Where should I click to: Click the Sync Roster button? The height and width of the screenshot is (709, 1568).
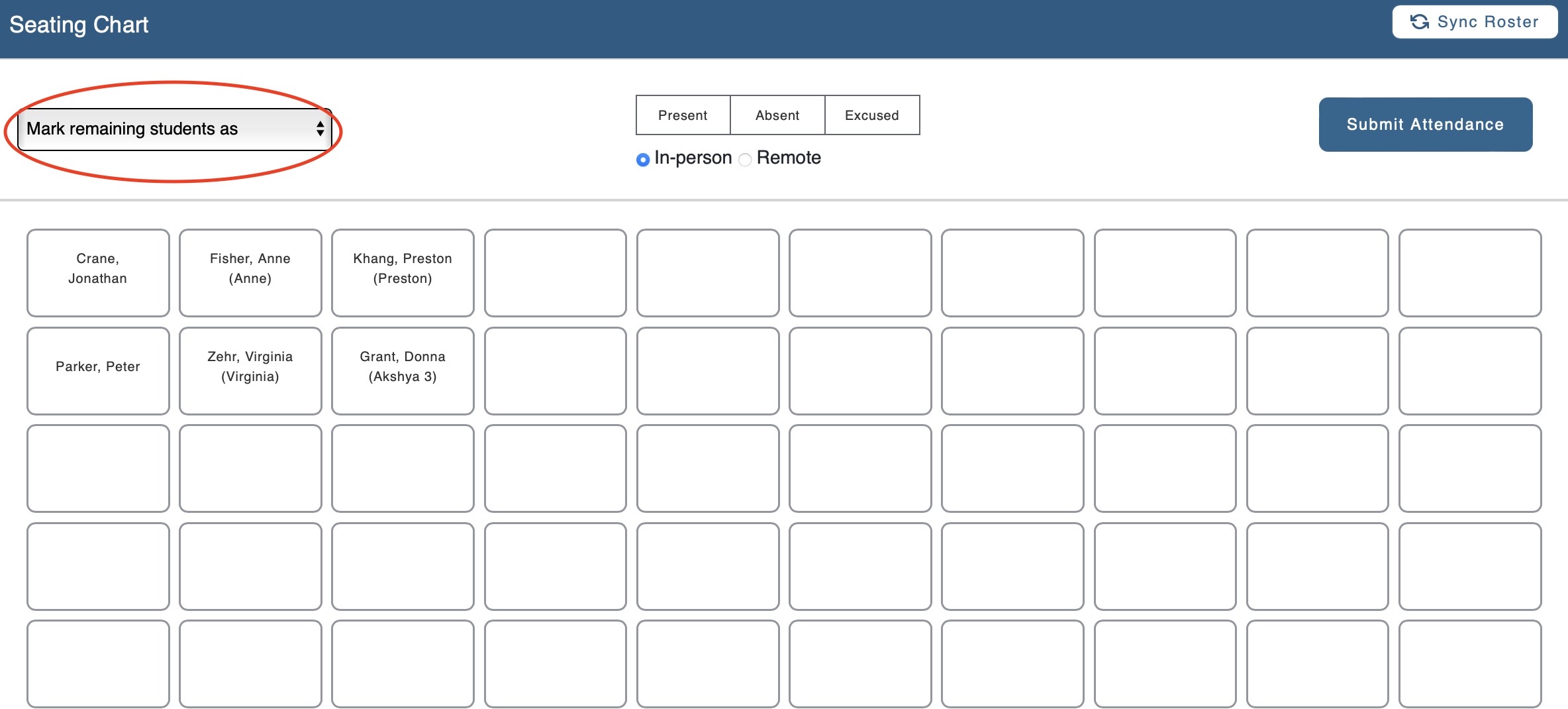(x=1474, y=21)
